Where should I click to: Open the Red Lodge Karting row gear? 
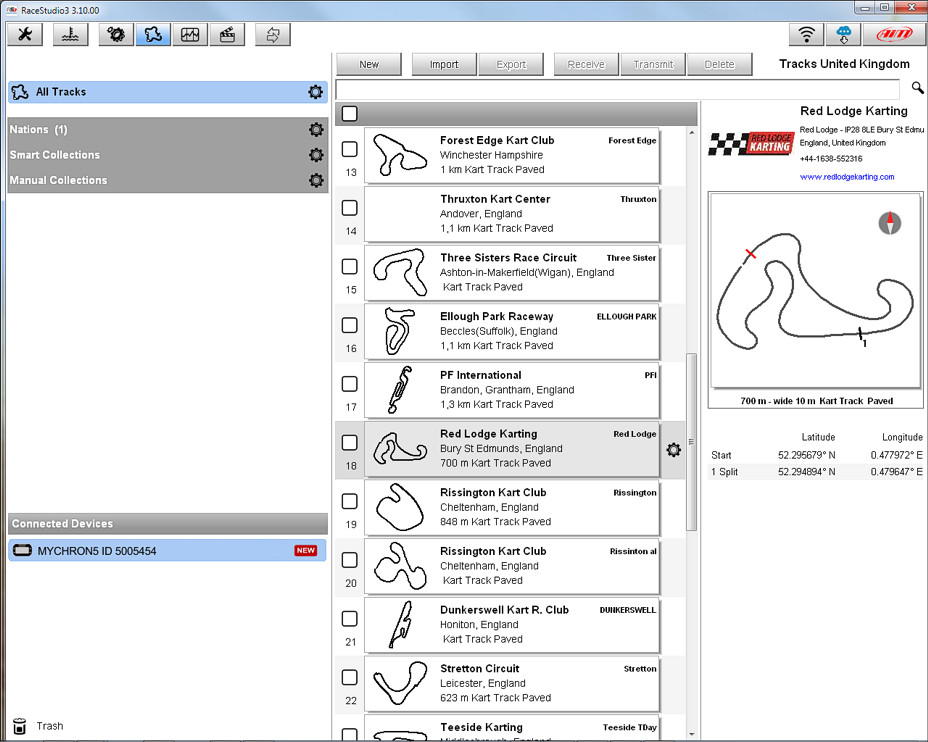click(674, 450)
